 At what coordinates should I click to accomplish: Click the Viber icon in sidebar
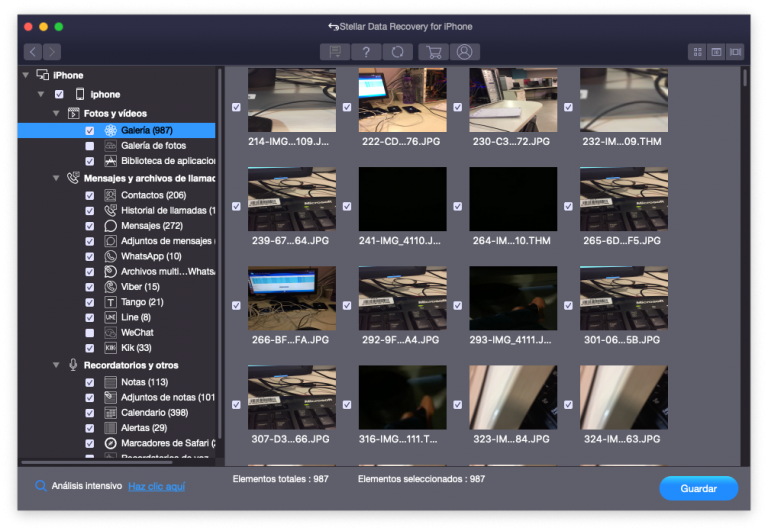pyautogui.click(x=110, y=287)
